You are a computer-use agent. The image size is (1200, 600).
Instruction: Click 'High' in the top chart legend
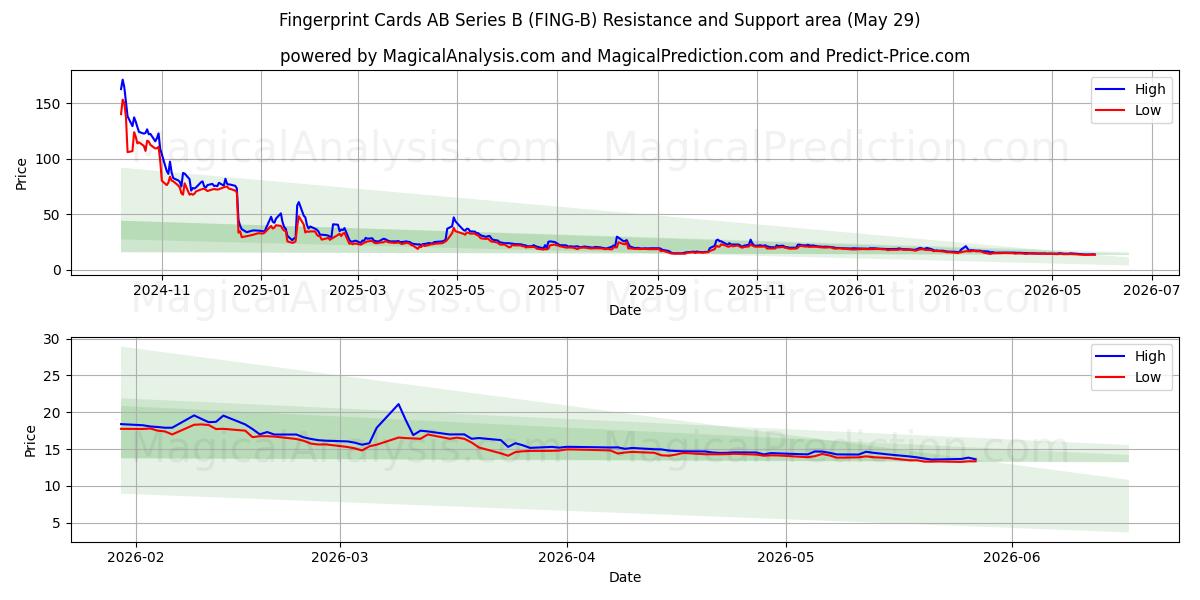click(1149, 89)
